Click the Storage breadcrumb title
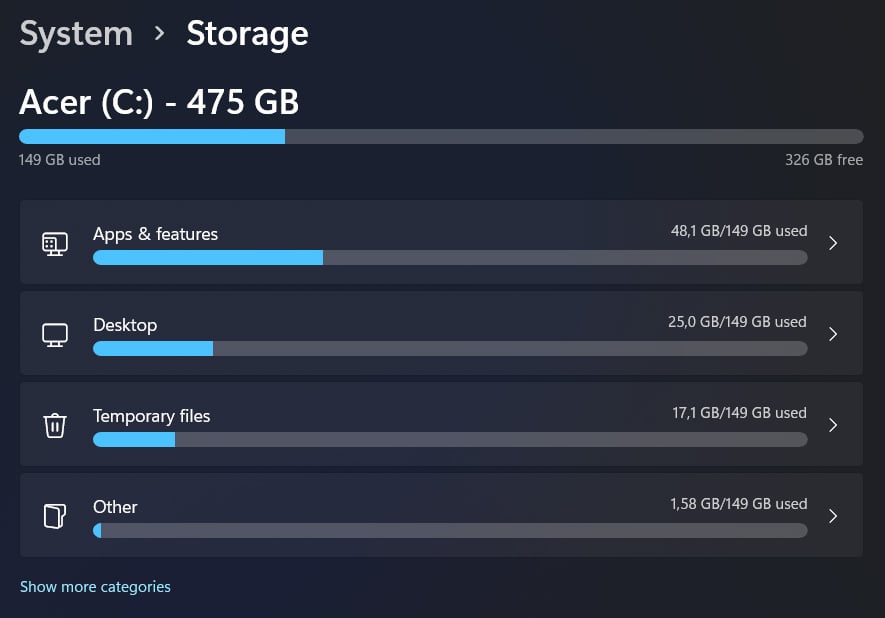The height and width of the screenshot is (618, 885). click(x=247, y=34)
